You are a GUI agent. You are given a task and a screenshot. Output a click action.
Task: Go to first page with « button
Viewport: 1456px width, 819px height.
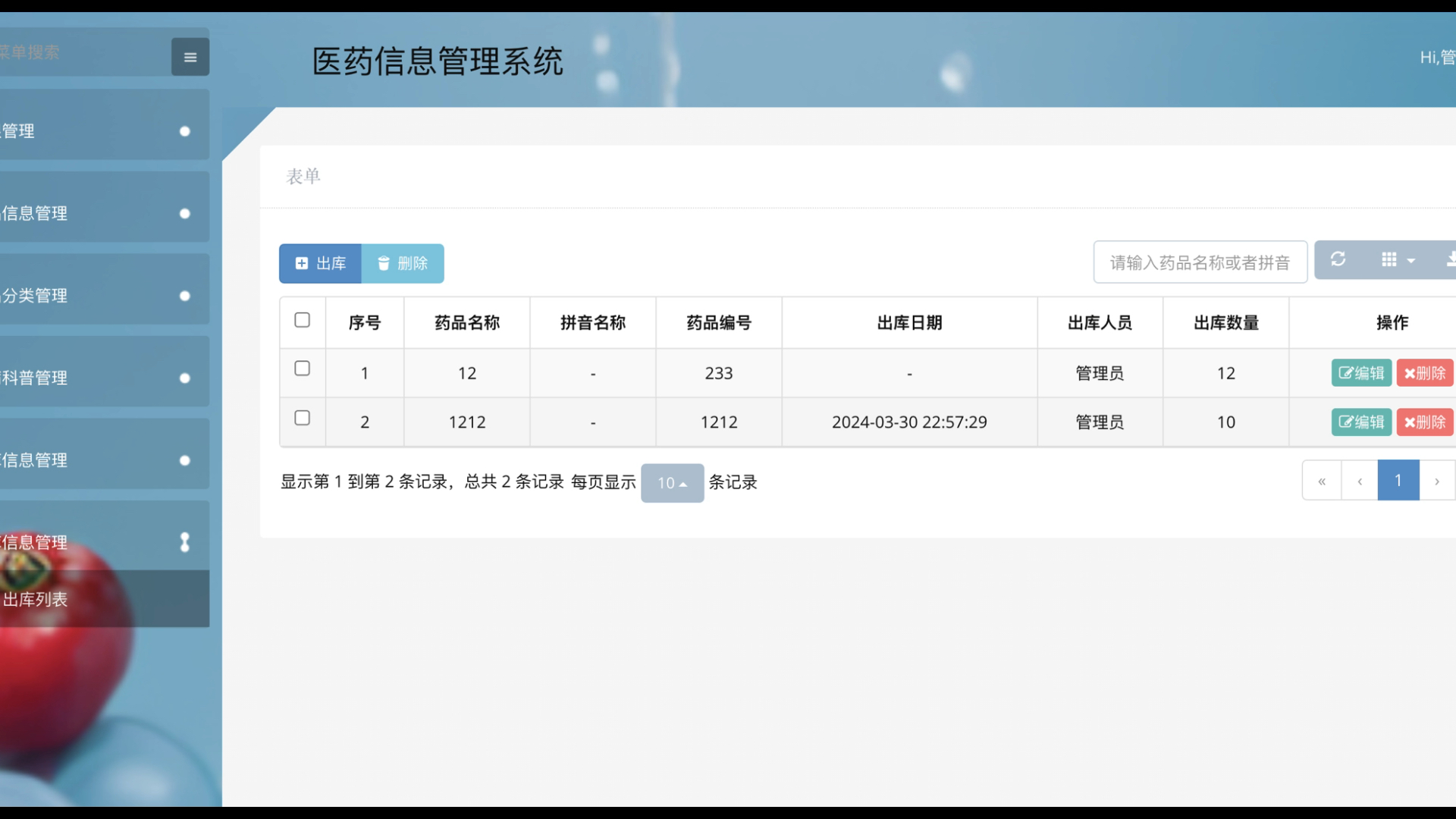[1322, 481]
